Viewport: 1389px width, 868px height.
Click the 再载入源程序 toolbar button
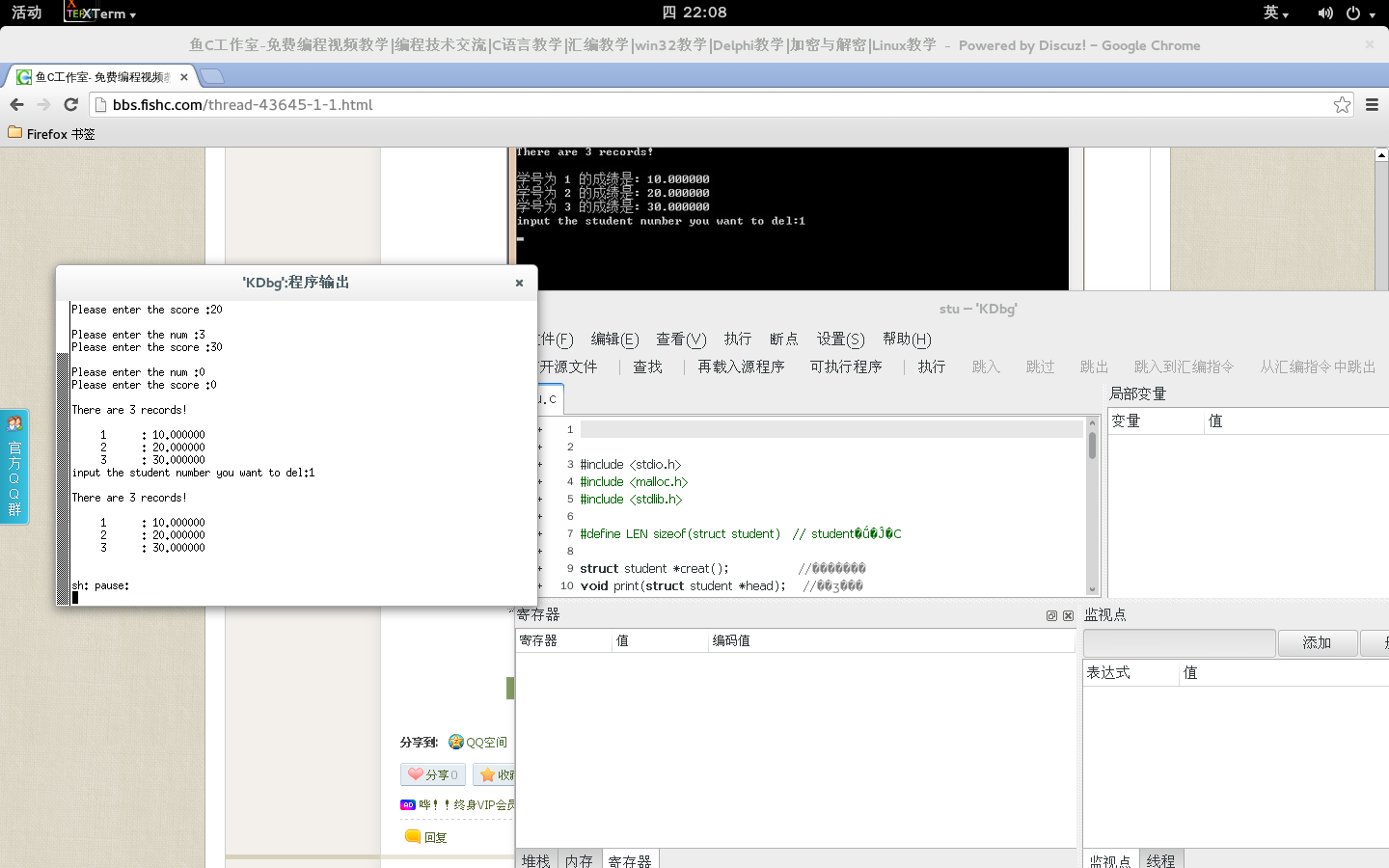click(x=741, y=366)
